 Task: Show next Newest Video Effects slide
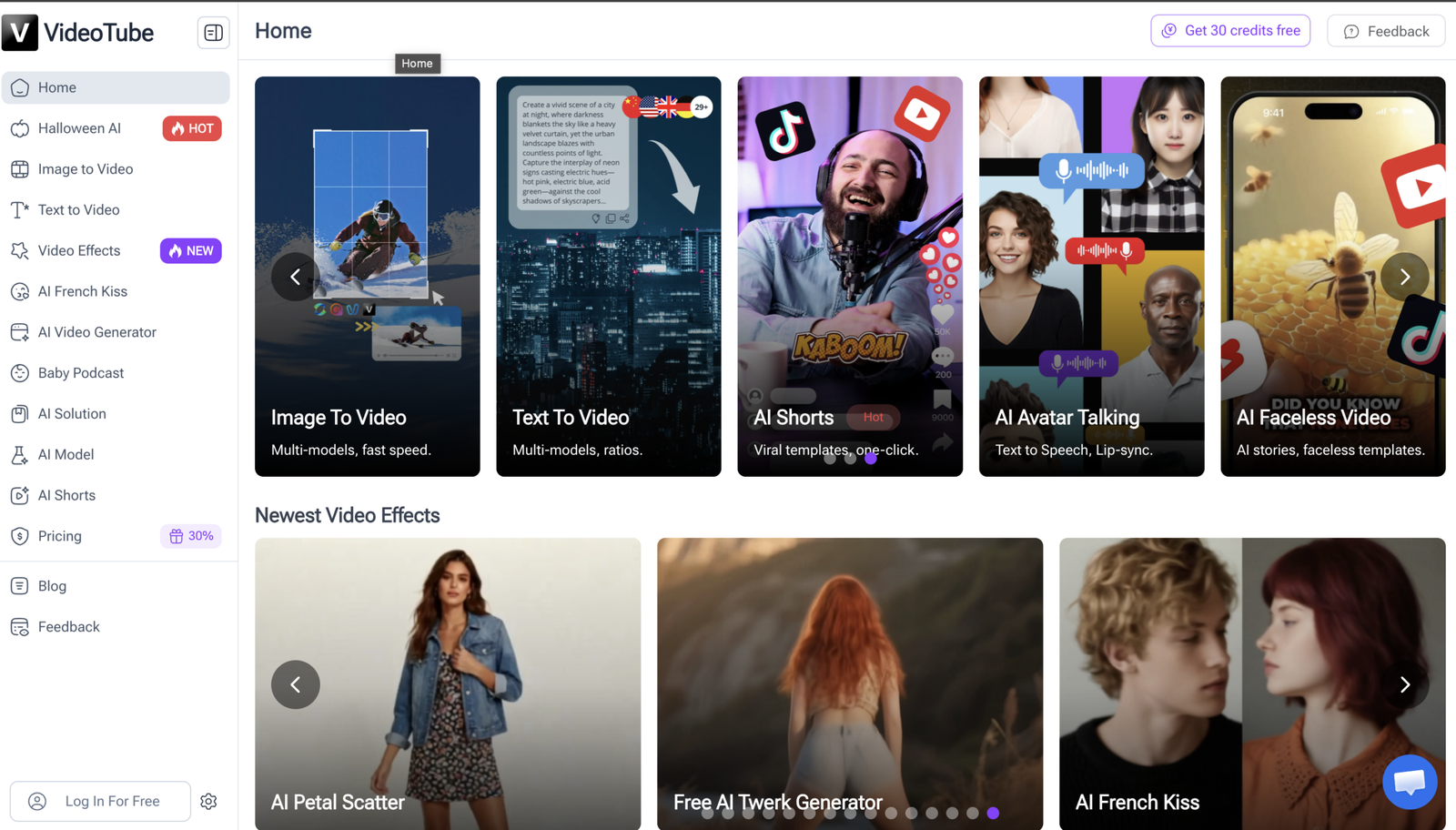(x=1404, y=684)
